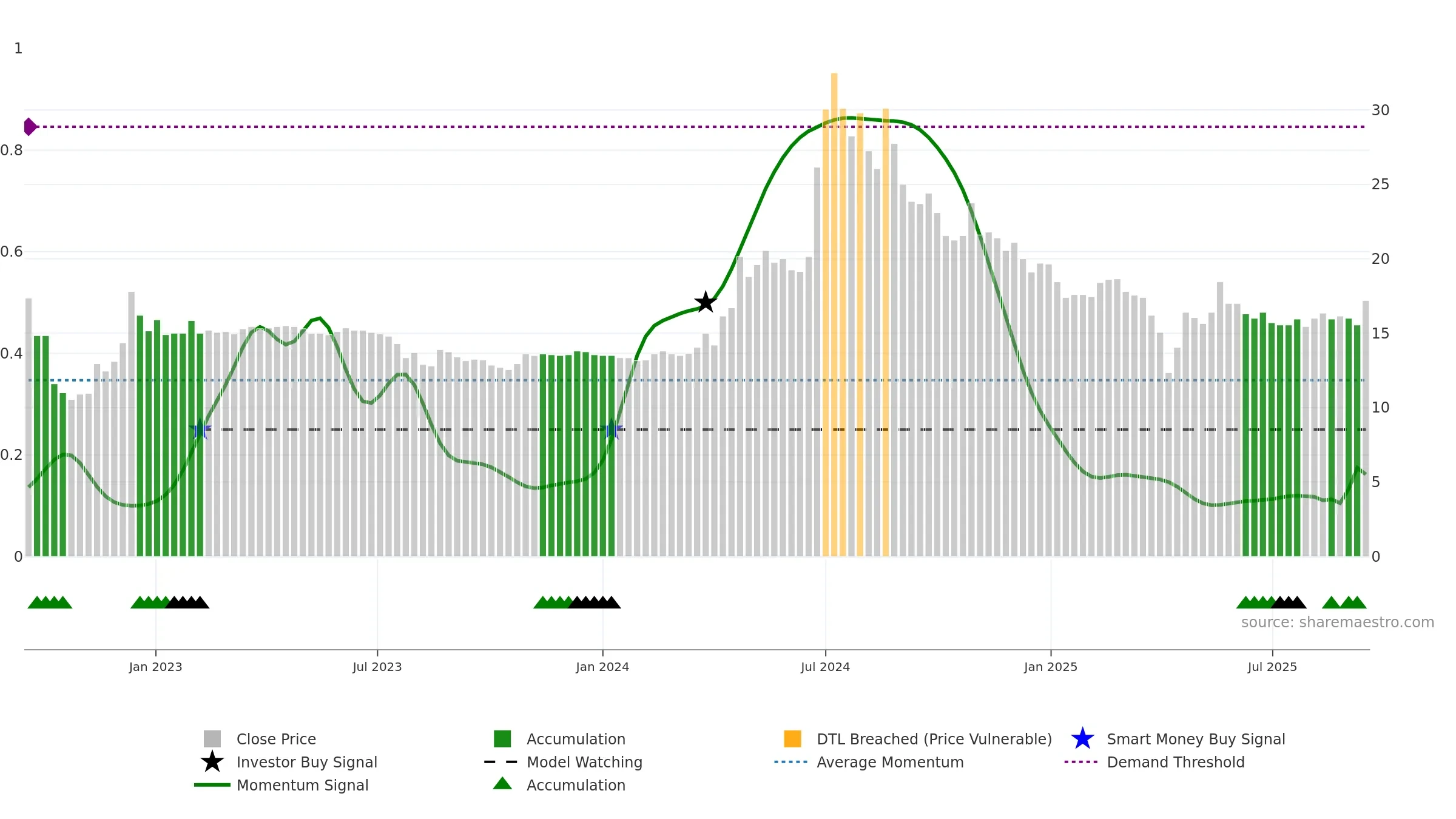Click the blue star marker near Jan 2024

point(613,430)
